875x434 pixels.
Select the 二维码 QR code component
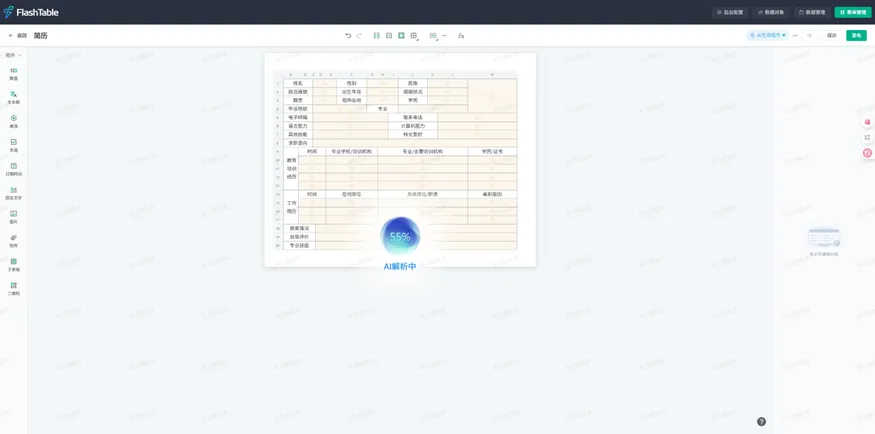point(13,288)
